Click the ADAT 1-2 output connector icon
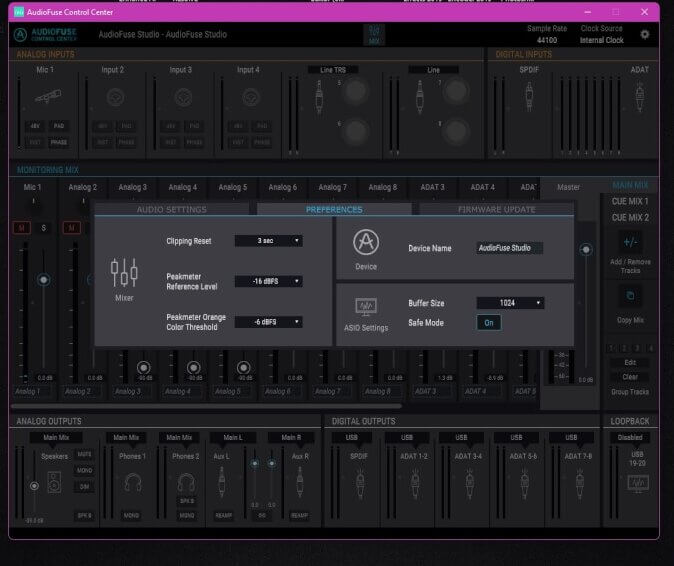The image size is (674, 566). point(415,483)
